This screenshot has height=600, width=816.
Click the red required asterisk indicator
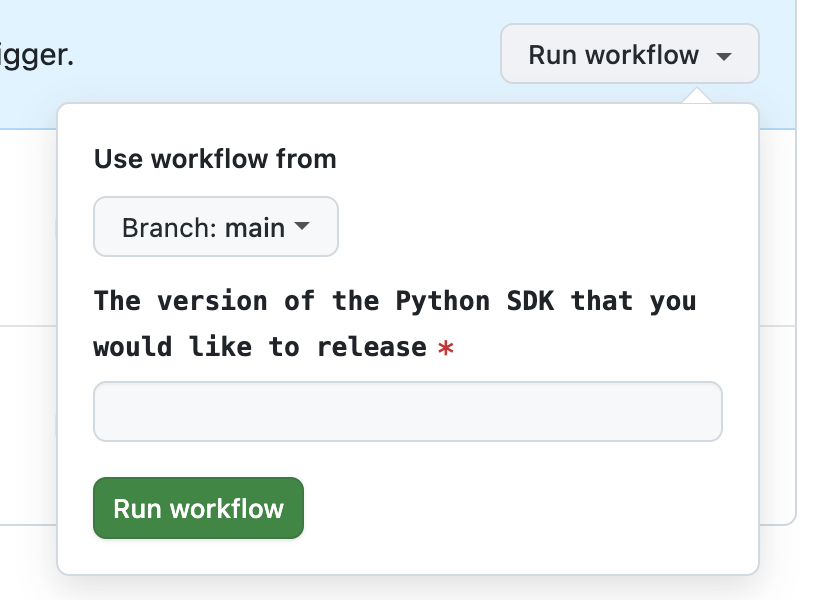(x=447, y=347)
